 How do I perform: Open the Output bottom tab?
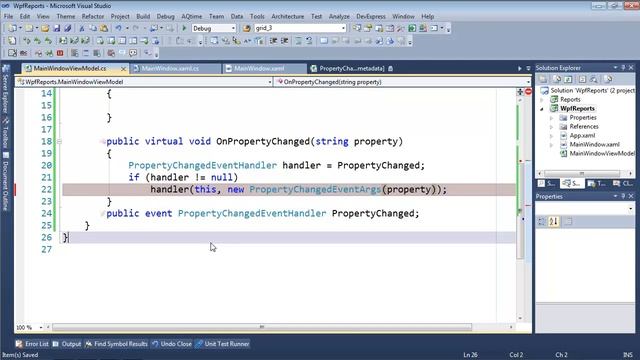67,344
